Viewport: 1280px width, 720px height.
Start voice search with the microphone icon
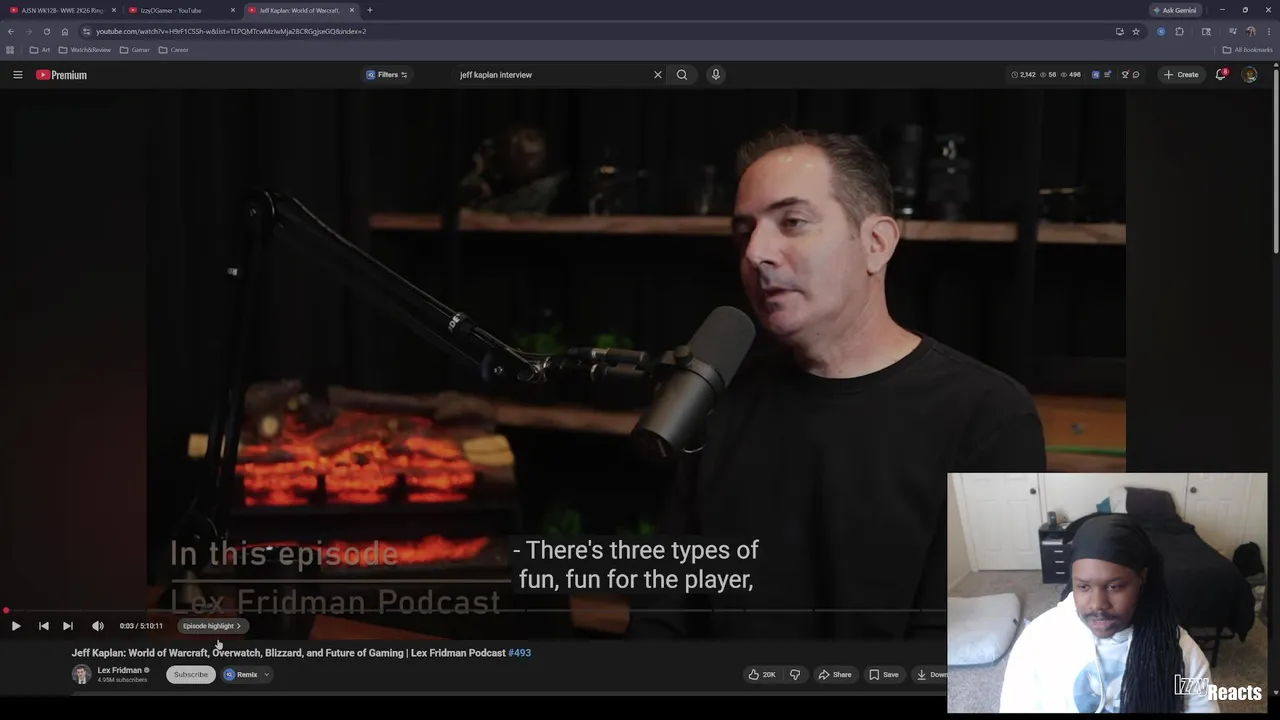coord(715,75)
